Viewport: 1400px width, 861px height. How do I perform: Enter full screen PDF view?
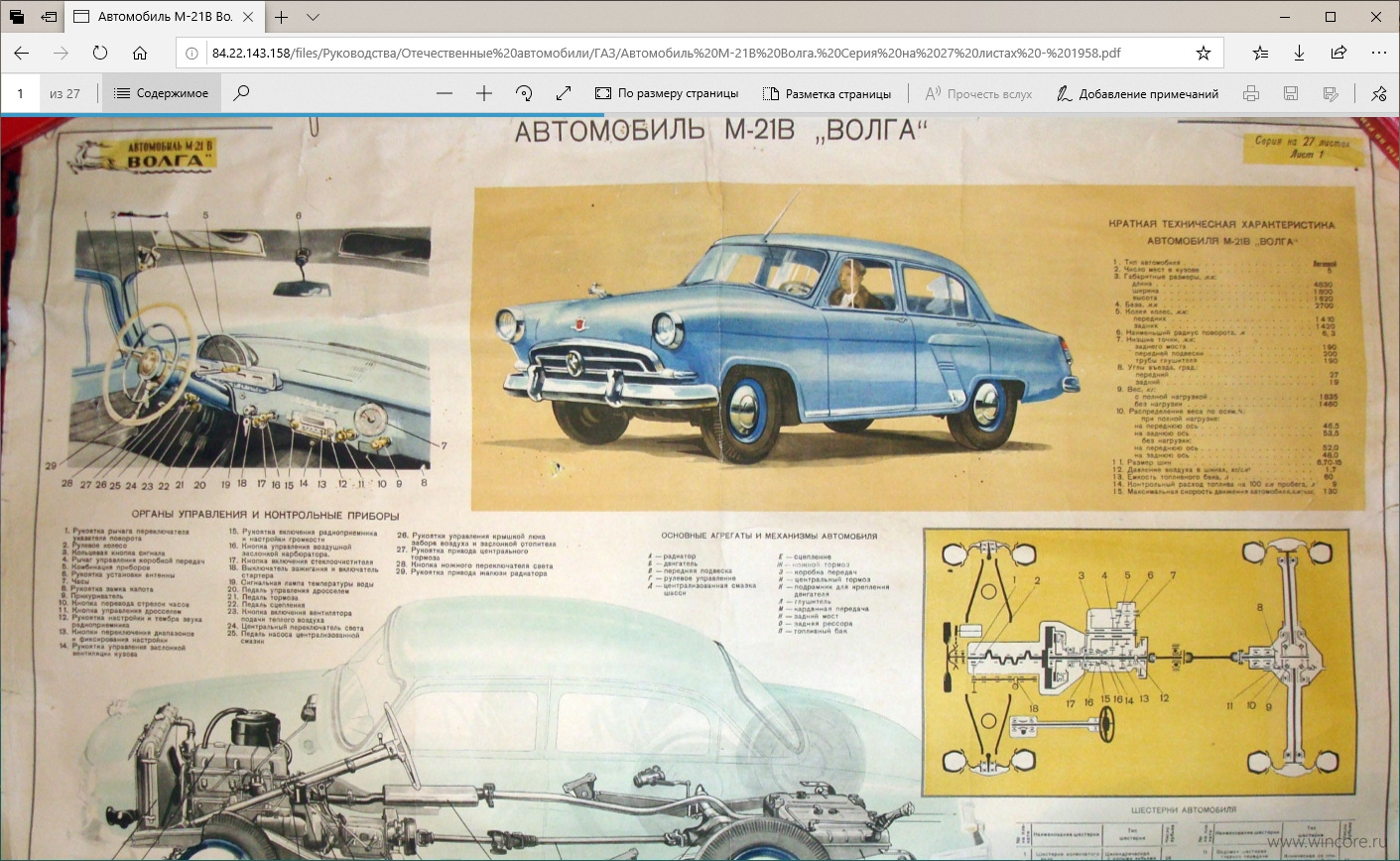point(564,93)
